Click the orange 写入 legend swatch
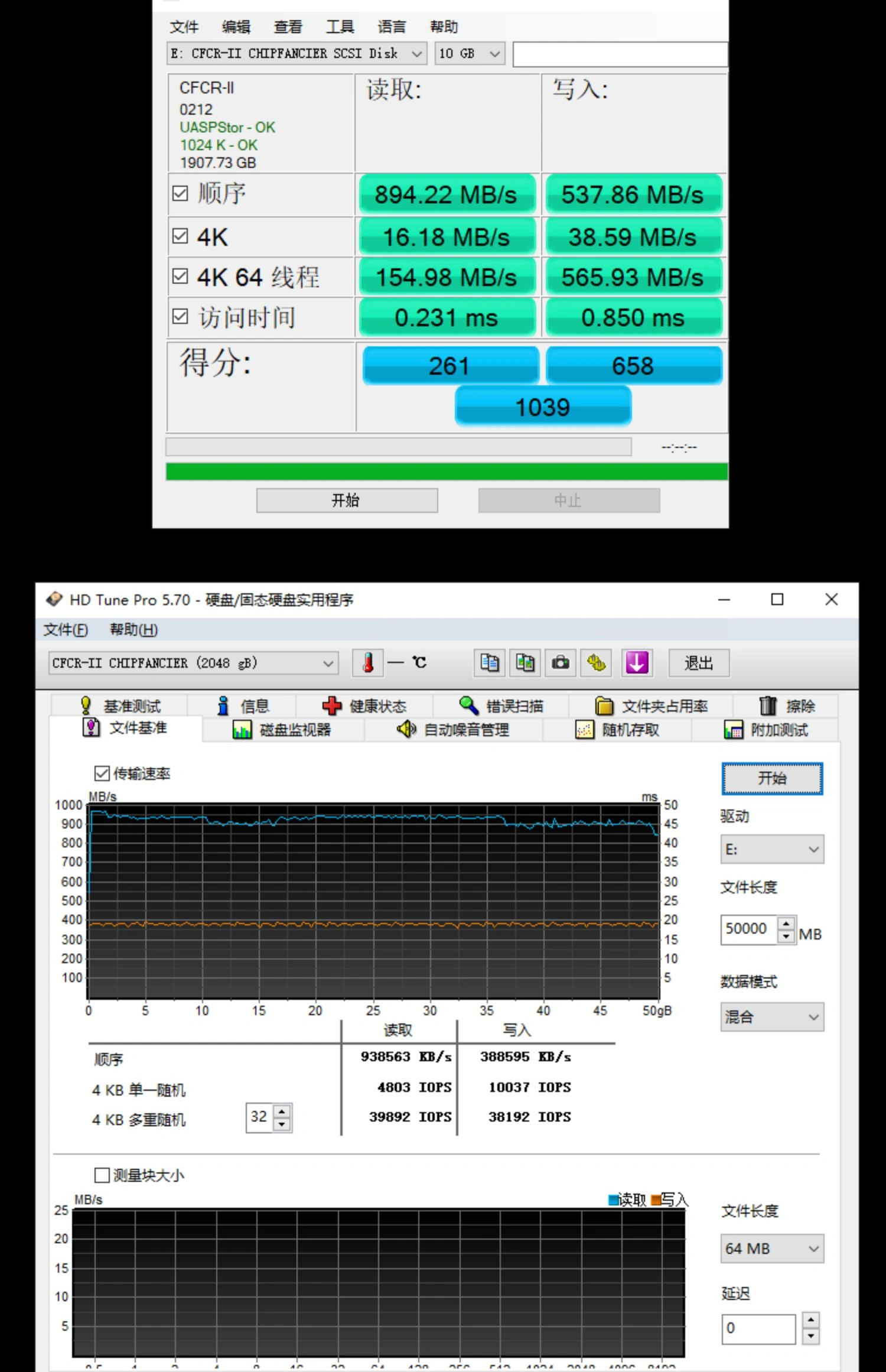 (x=656, y=1200)
